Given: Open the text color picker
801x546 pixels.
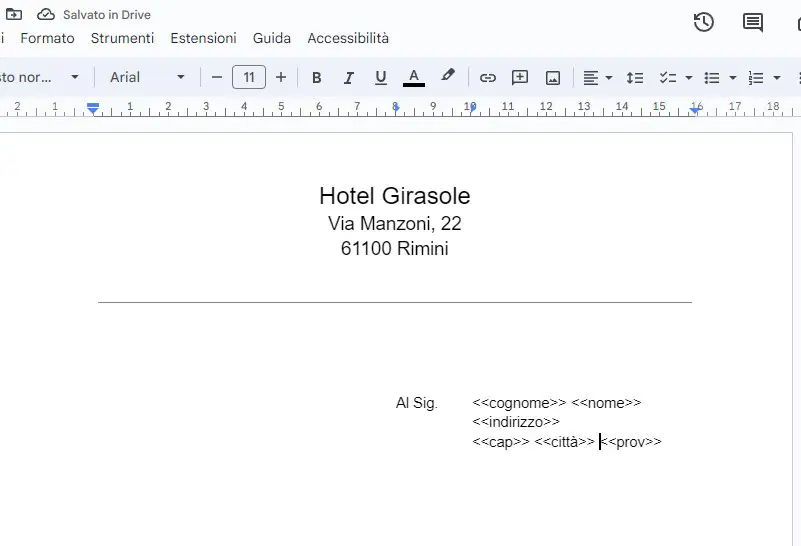Looking at the screenshot, I should tap(414, 78).
